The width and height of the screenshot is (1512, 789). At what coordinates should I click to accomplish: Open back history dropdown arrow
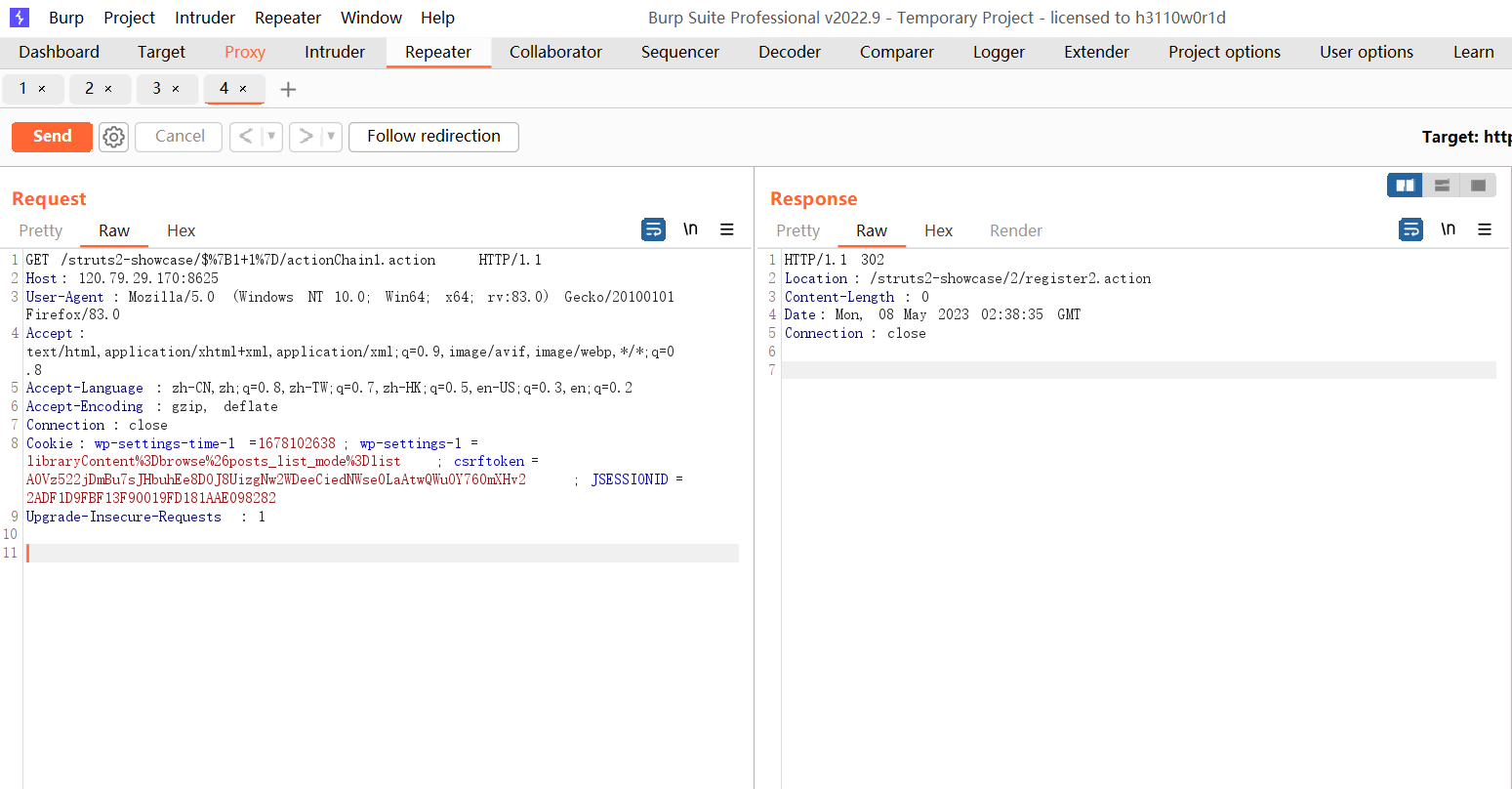pyautogui.click(x=271, y=137)
